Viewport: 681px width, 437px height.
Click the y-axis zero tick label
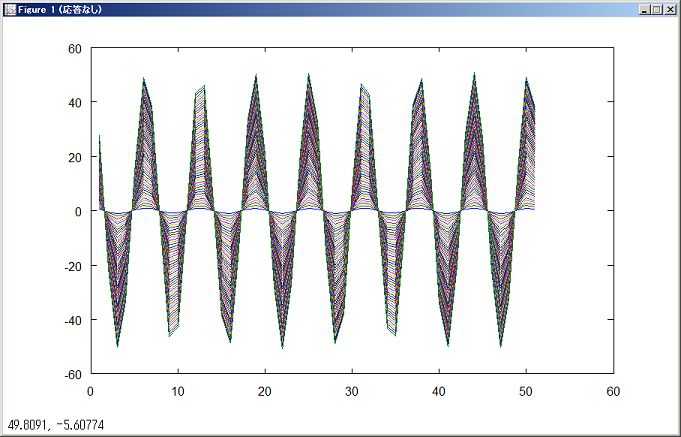tap(78, 211)
